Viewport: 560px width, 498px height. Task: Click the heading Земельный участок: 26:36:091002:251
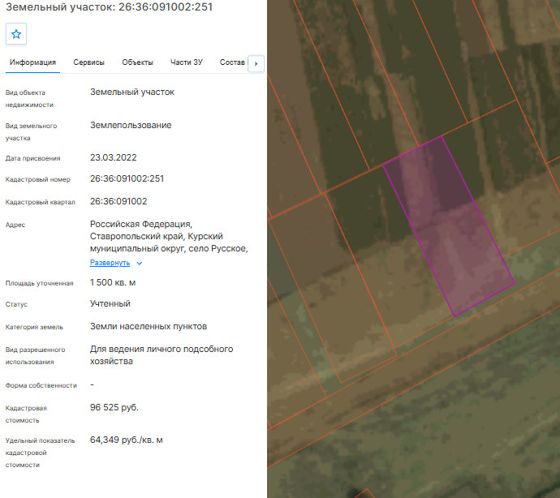109,7
